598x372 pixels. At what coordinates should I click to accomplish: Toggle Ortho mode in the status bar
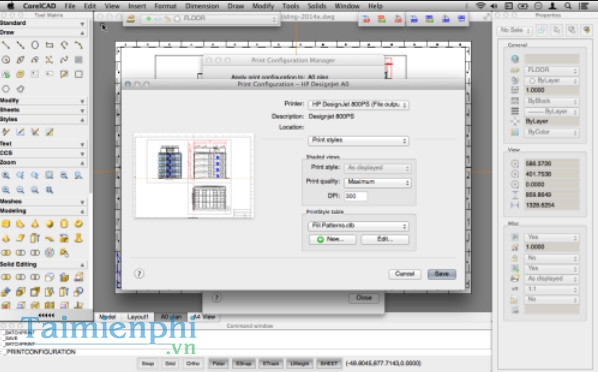tap(193, 363)
